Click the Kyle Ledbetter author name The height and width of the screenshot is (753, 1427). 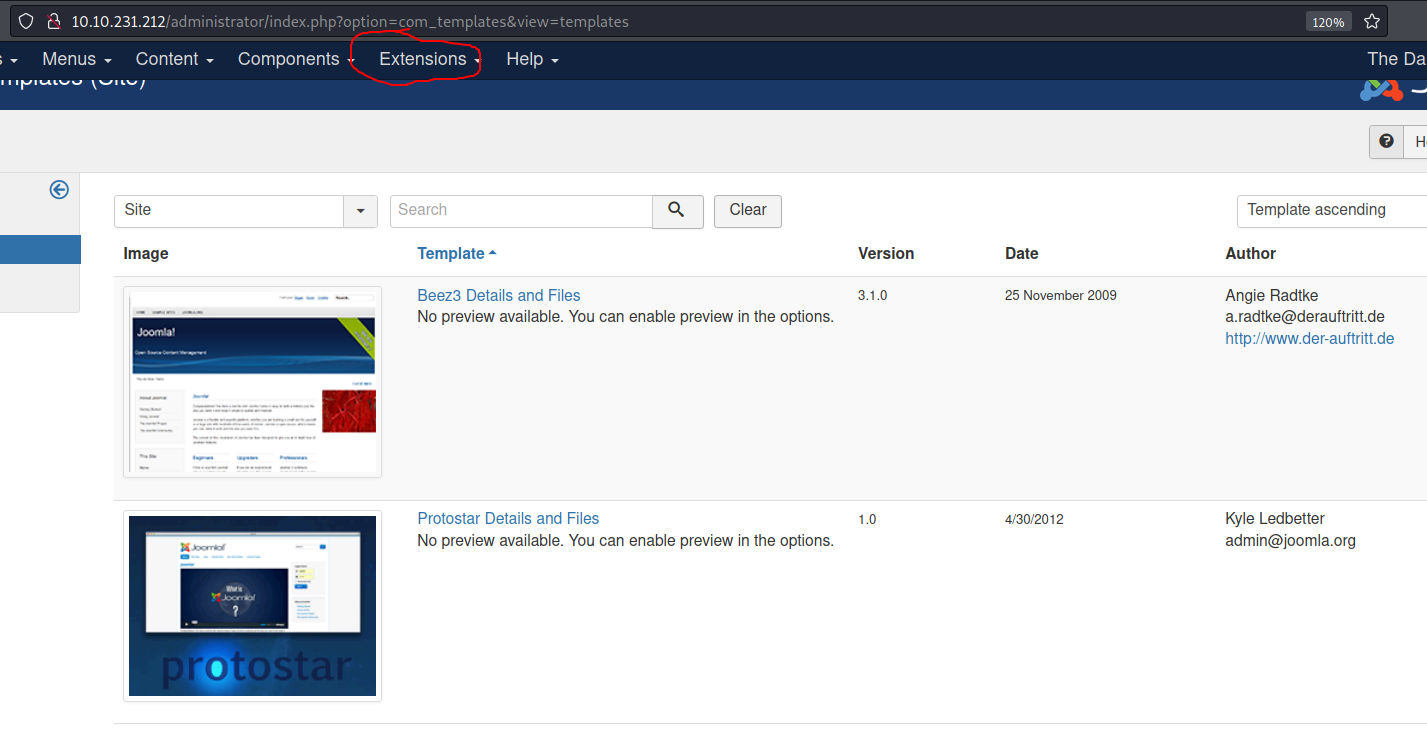pyautogui.click(x=1275, y=518)
